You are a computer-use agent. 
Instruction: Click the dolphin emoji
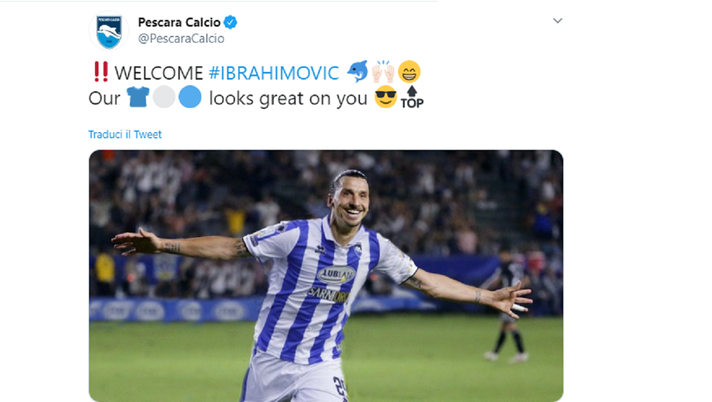click(357, 71)
